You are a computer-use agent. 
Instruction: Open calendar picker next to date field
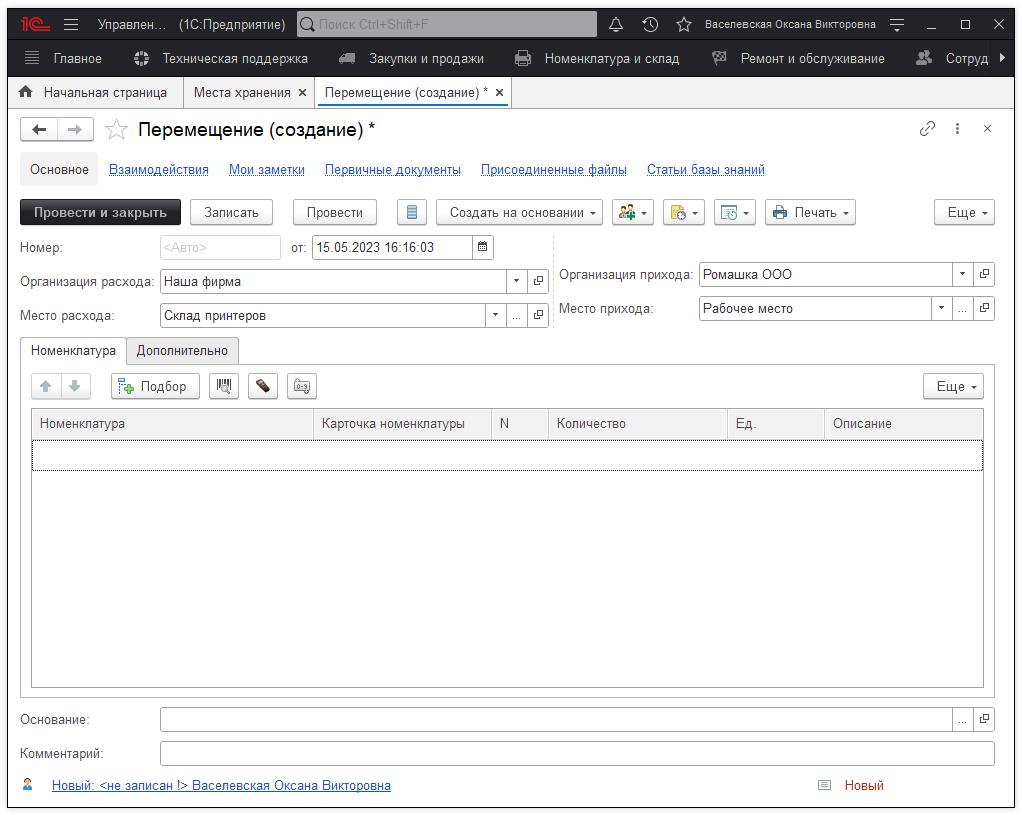pos(483,247)
